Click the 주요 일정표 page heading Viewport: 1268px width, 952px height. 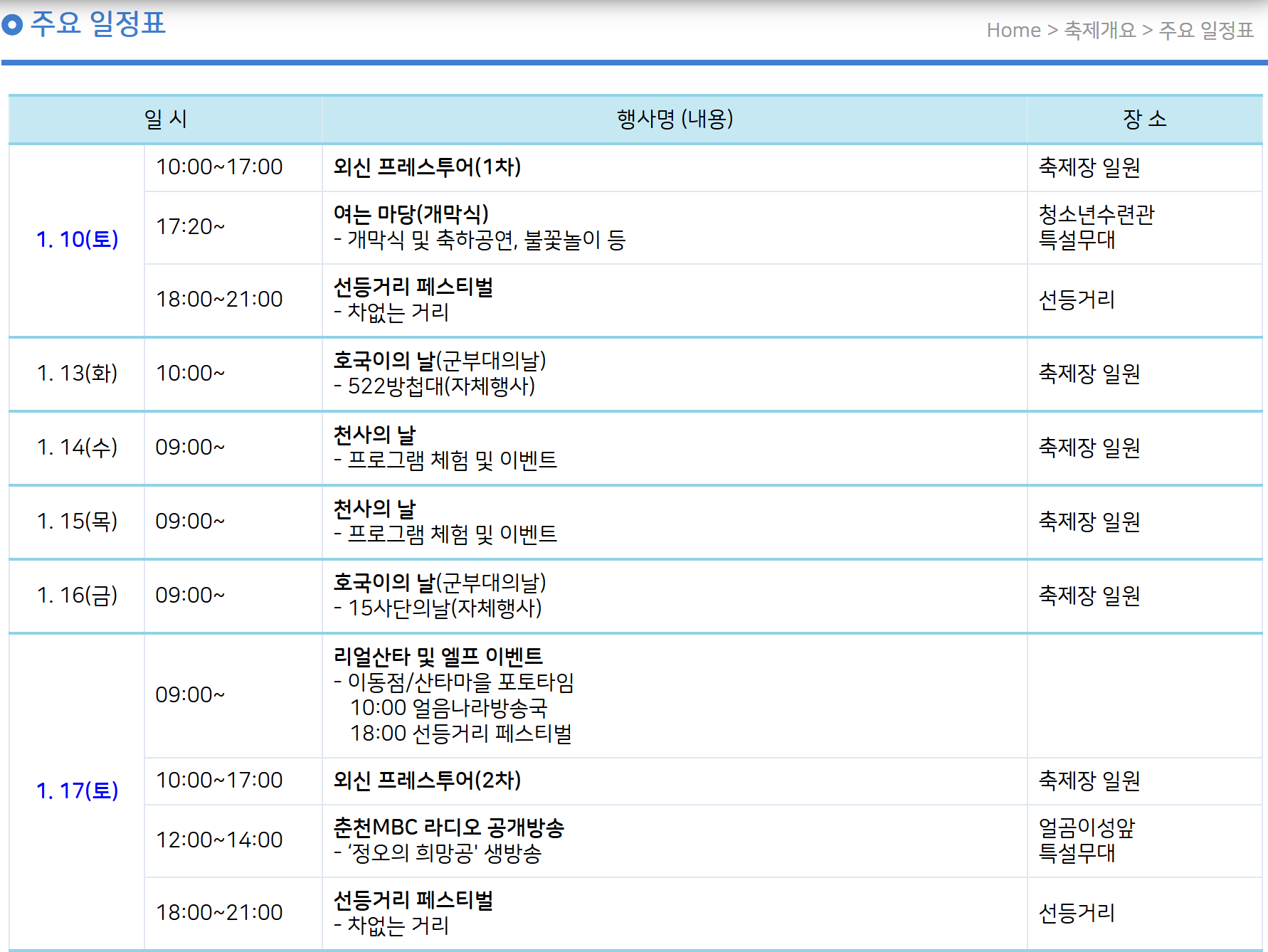pyautogui.click(x=98, y=24)
